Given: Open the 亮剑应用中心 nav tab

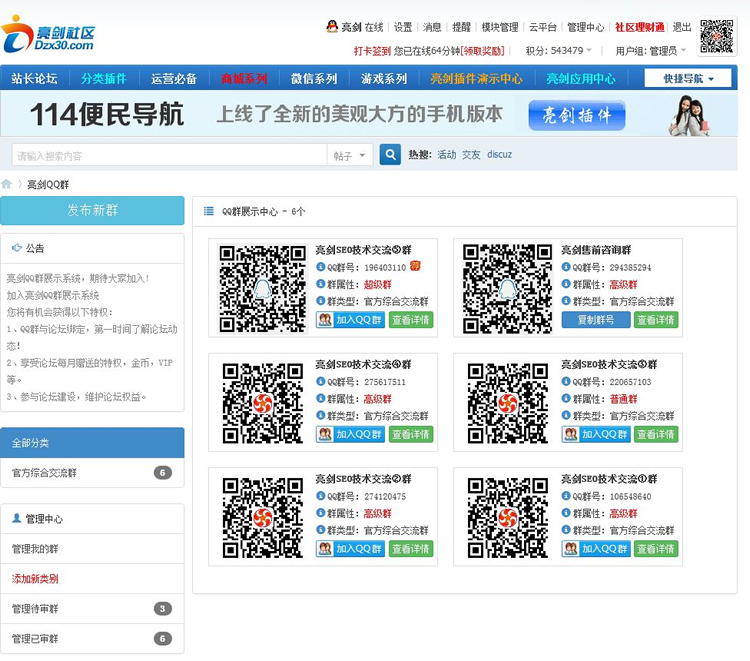Looking at the screenshot, I should point(581,78).
